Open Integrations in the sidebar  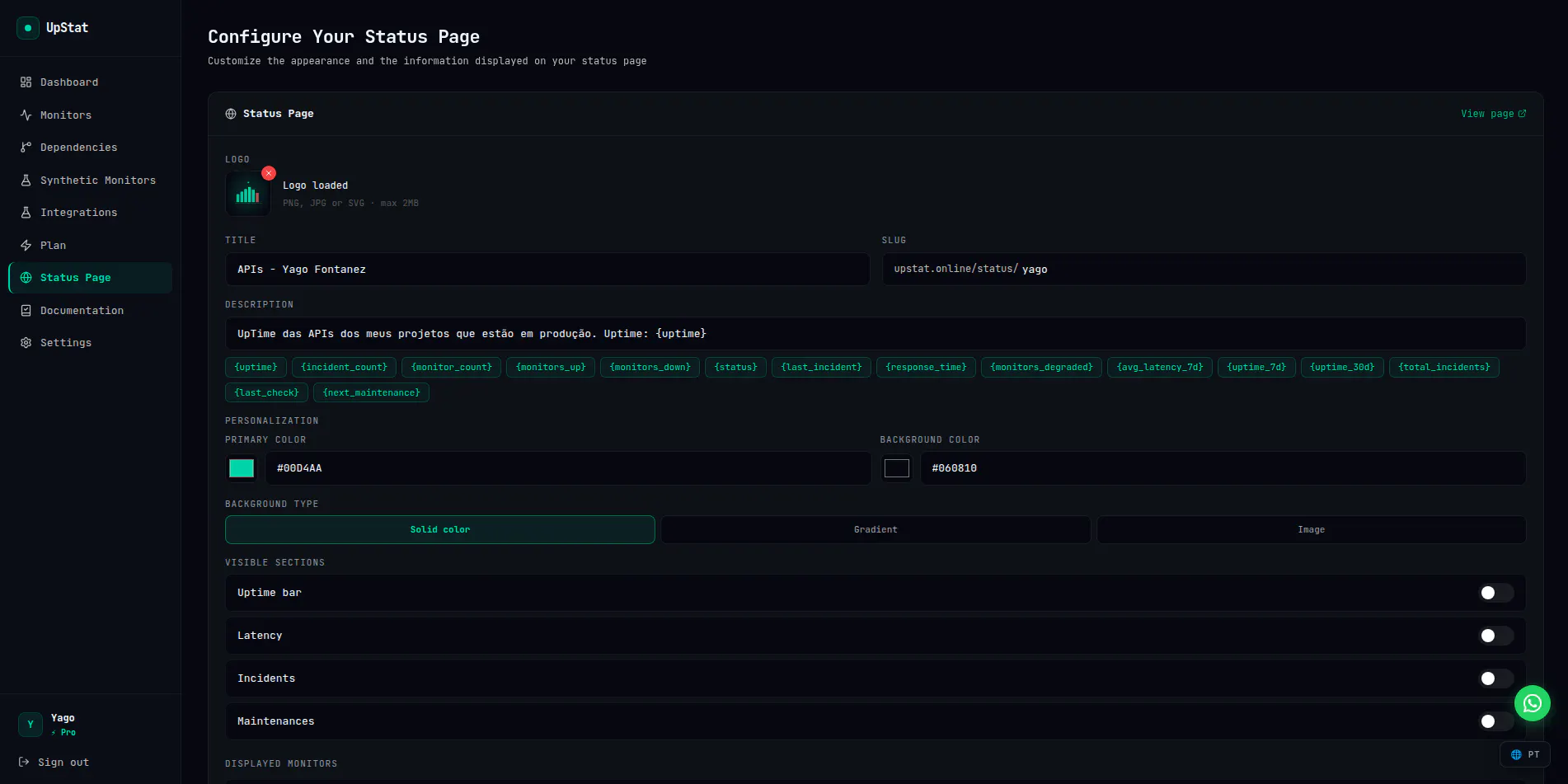(x=90, y=213)
